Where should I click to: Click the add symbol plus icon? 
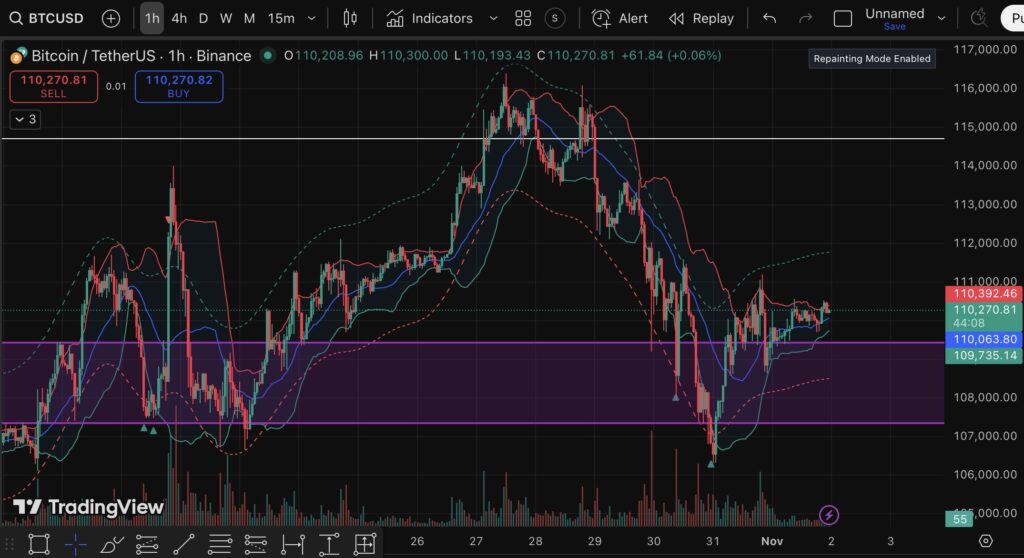[111, 18]
